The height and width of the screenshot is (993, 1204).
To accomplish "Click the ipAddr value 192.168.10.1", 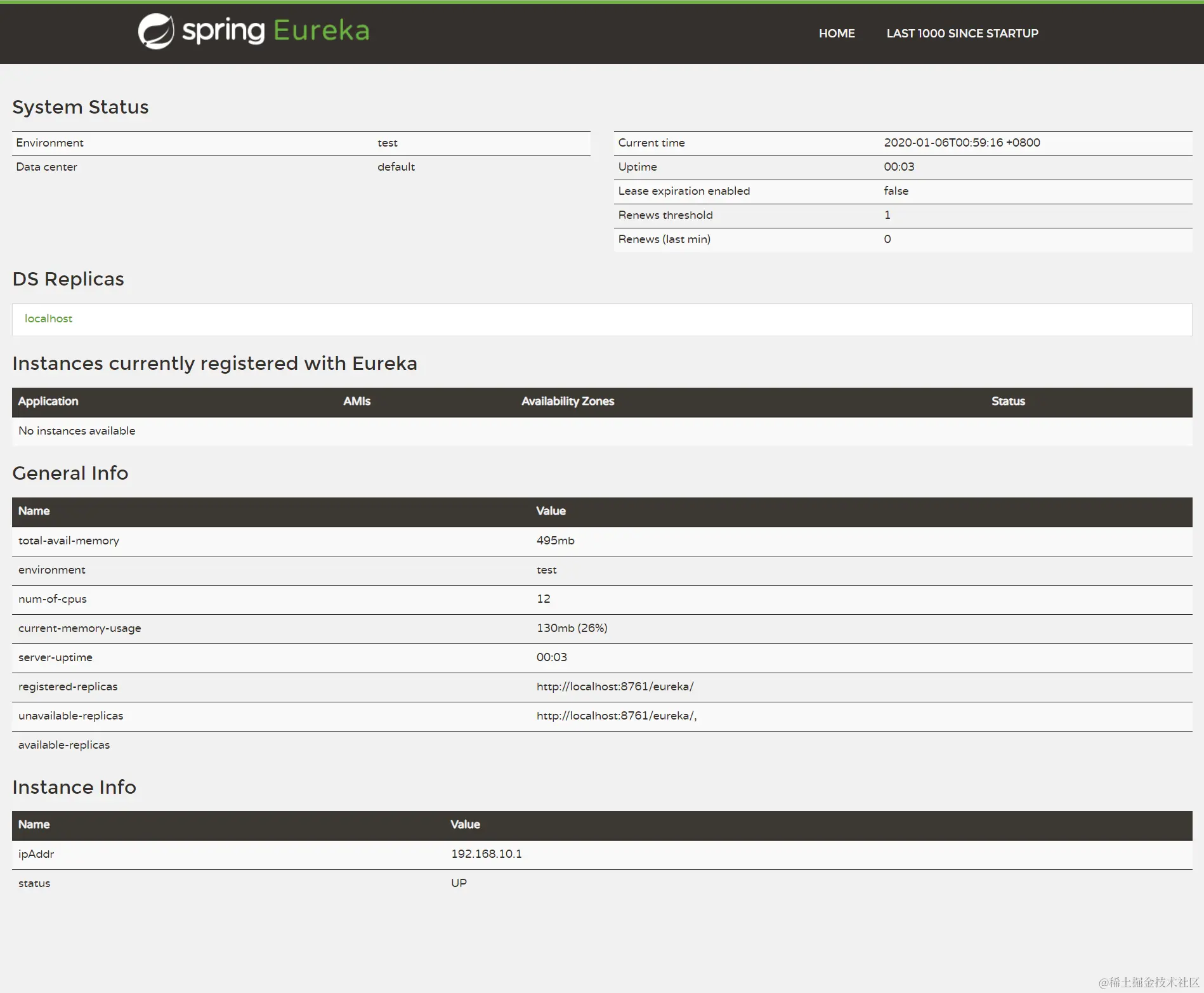I will 487,853.
